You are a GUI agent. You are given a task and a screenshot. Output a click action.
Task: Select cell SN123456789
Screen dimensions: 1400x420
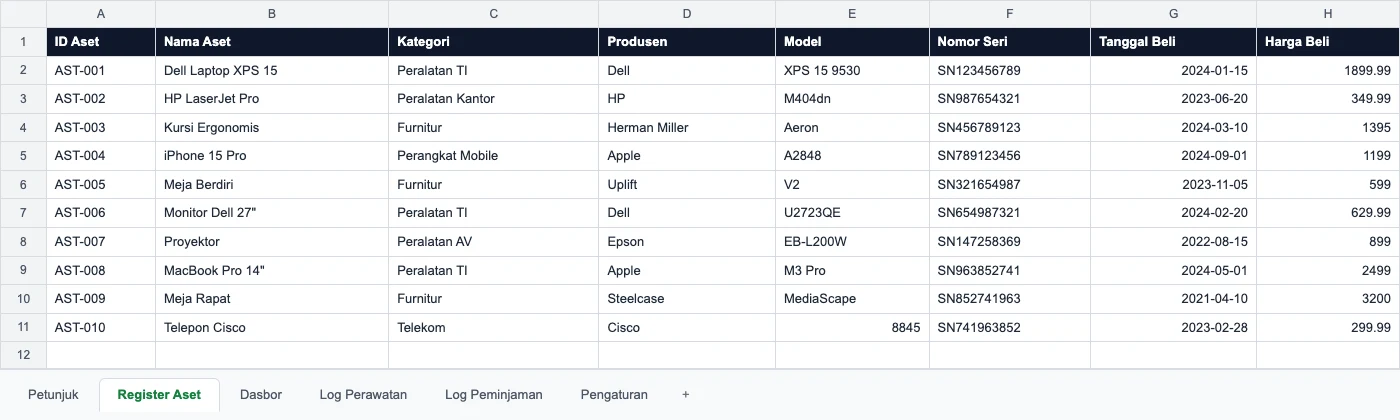[x=1010, y=71]
